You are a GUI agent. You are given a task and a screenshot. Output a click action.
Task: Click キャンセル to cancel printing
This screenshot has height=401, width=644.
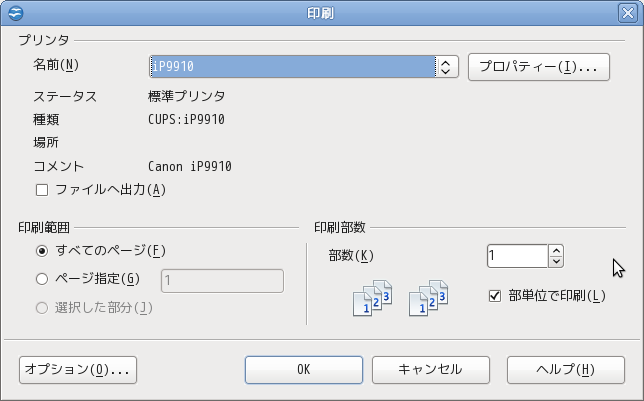(431, 370)
